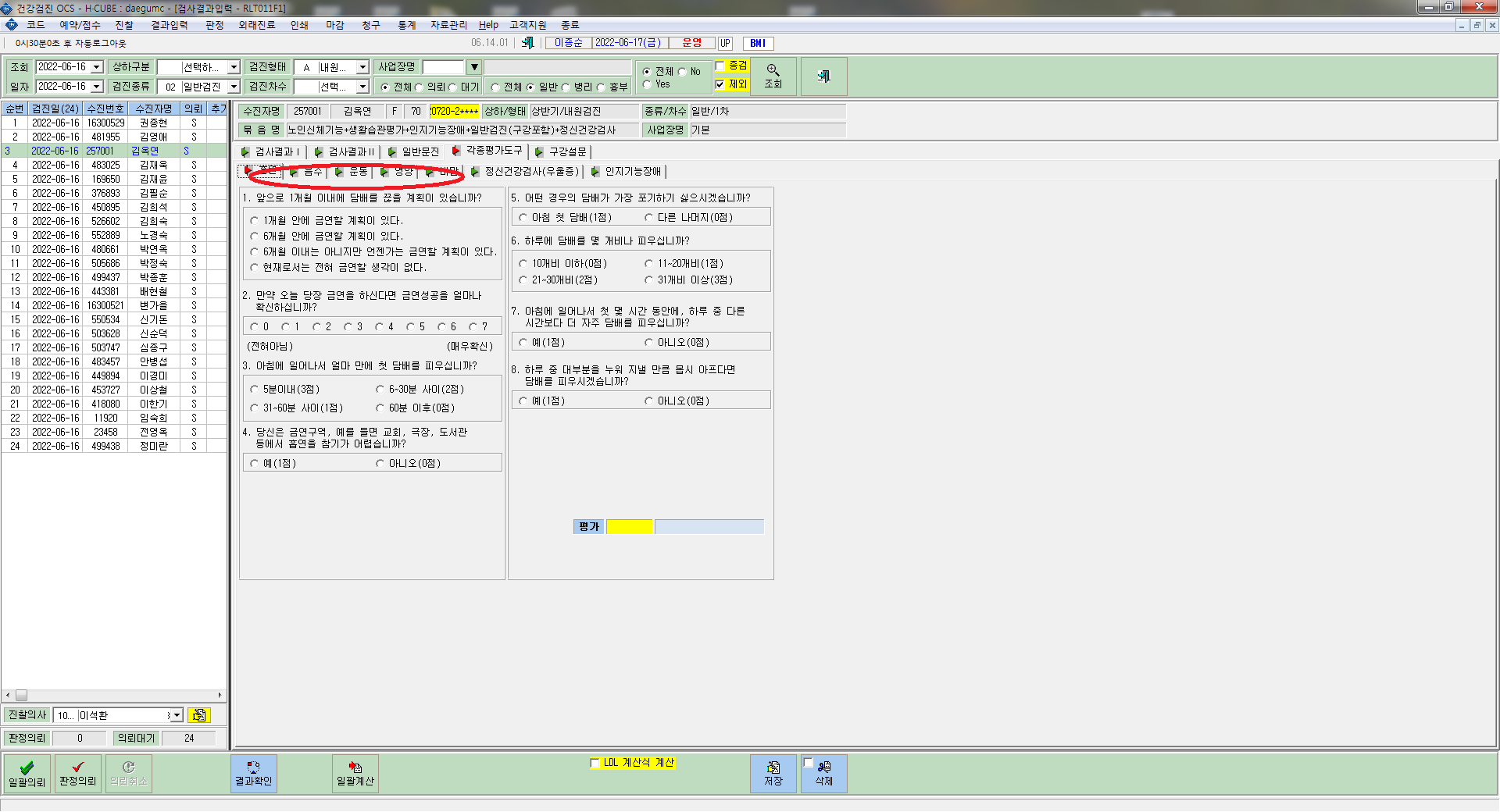Click the 판정의뢰 red checkmark button

(77, 773)
